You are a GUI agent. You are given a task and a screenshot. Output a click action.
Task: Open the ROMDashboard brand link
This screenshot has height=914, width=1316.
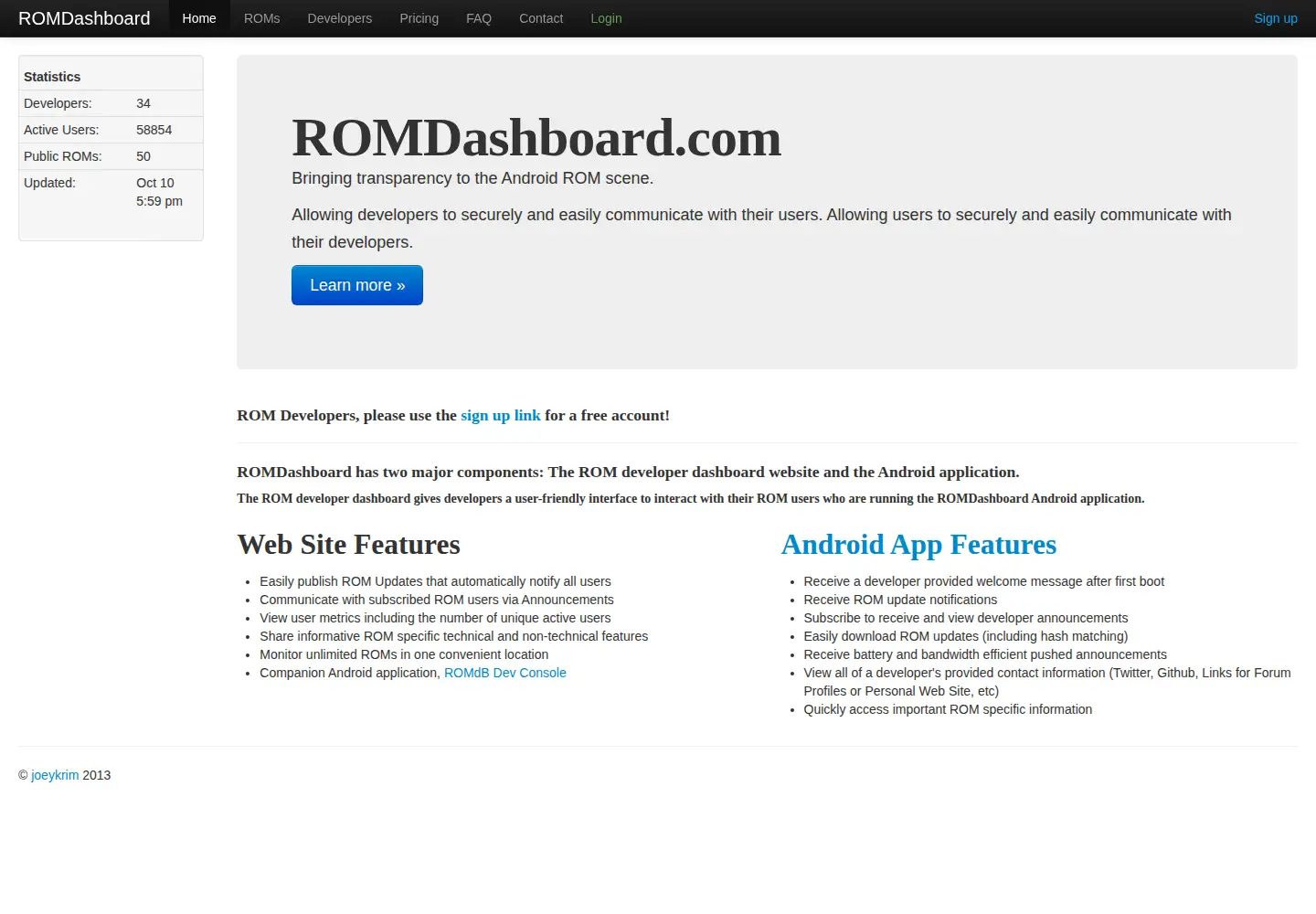coord(84,18)
